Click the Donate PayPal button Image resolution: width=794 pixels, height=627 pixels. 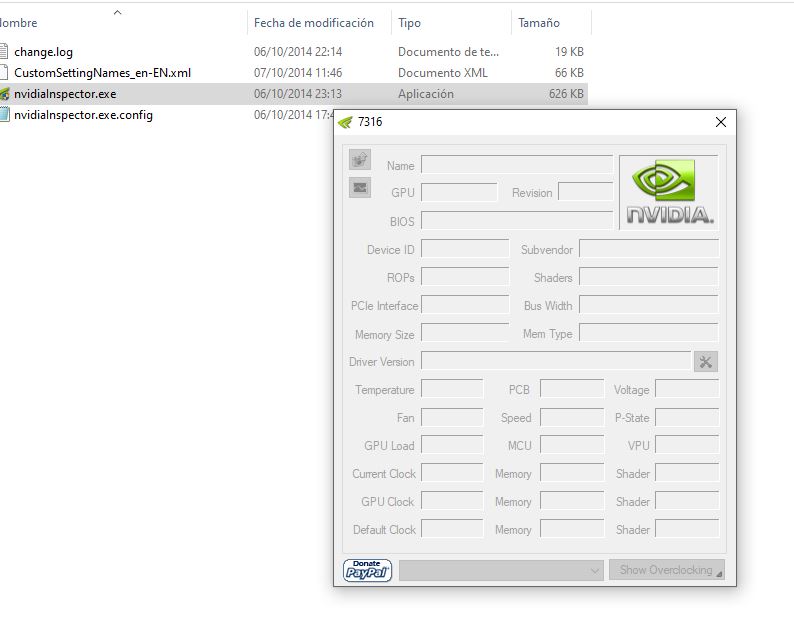pyautogui.click(x=368, y=570)
